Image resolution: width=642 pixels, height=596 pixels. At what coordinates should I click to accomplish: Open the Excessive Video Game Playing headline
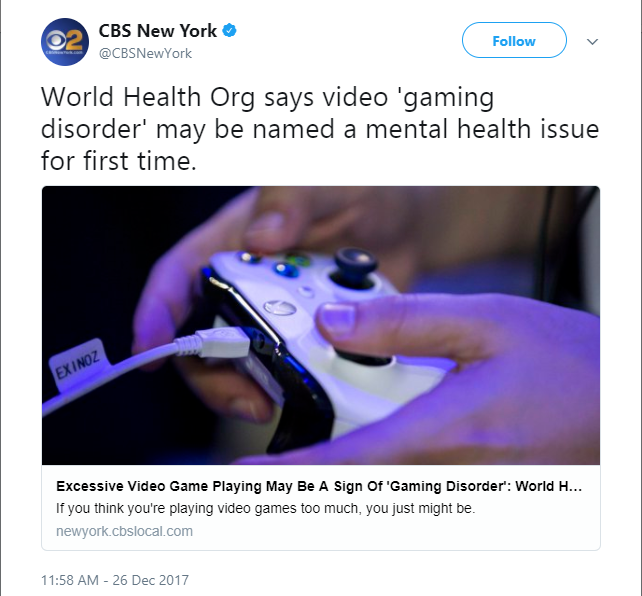coord(319,486)
